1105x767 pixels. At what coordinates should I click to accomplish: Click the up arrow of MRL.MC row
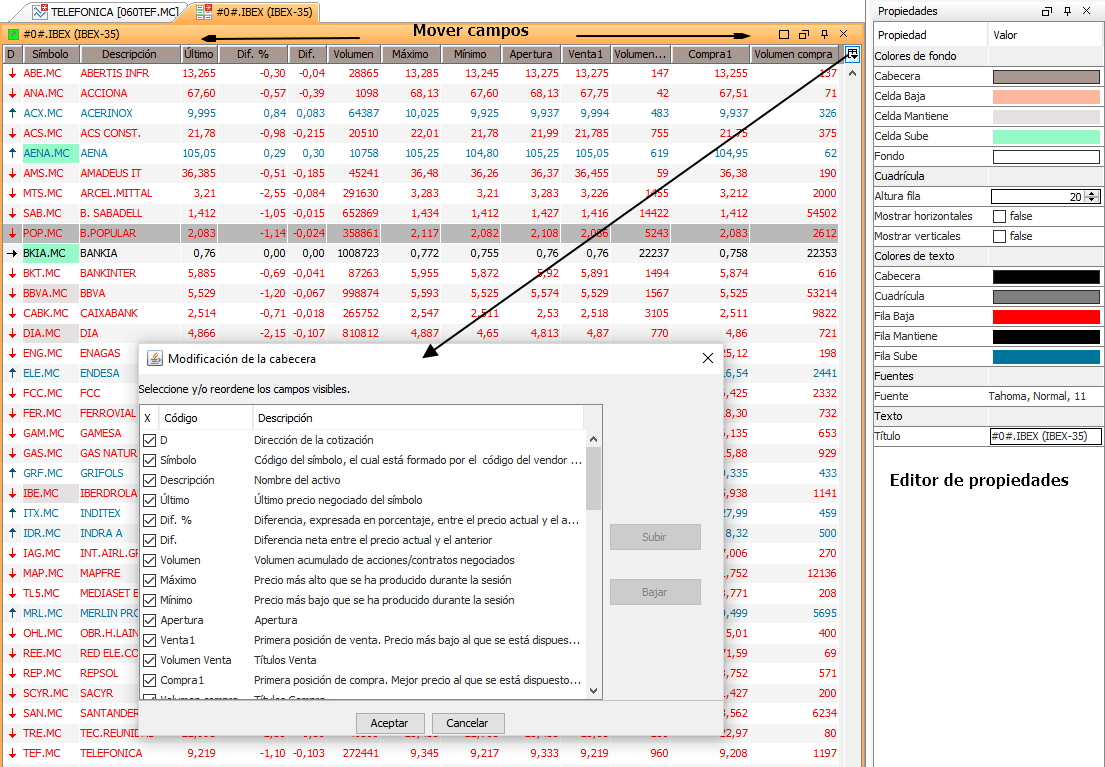point(12,613)
